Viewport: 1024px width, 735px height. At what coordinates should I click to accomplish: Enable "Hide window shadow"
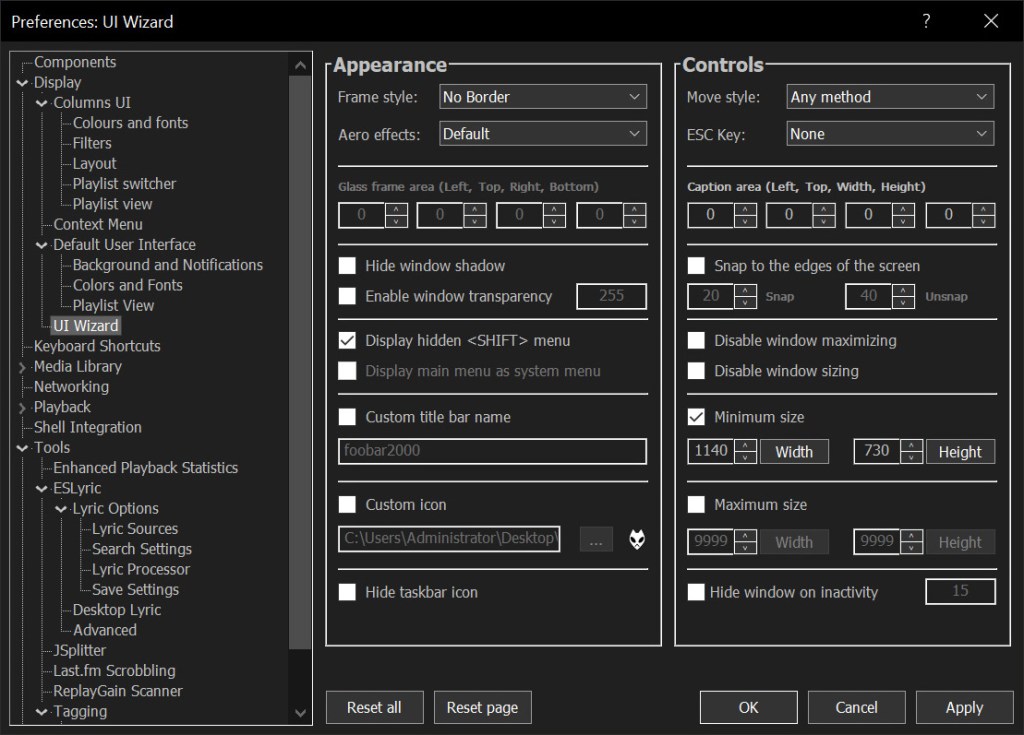tap(347, 265)
